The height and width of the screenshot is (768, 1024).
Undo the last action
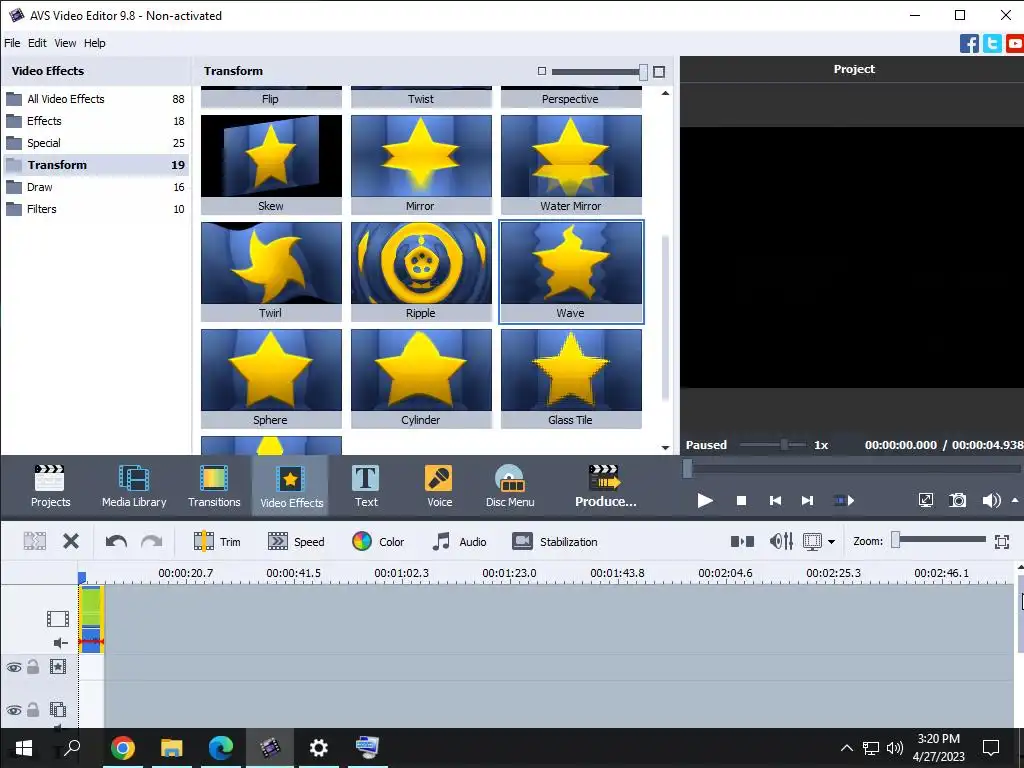[x=116, y=541]
